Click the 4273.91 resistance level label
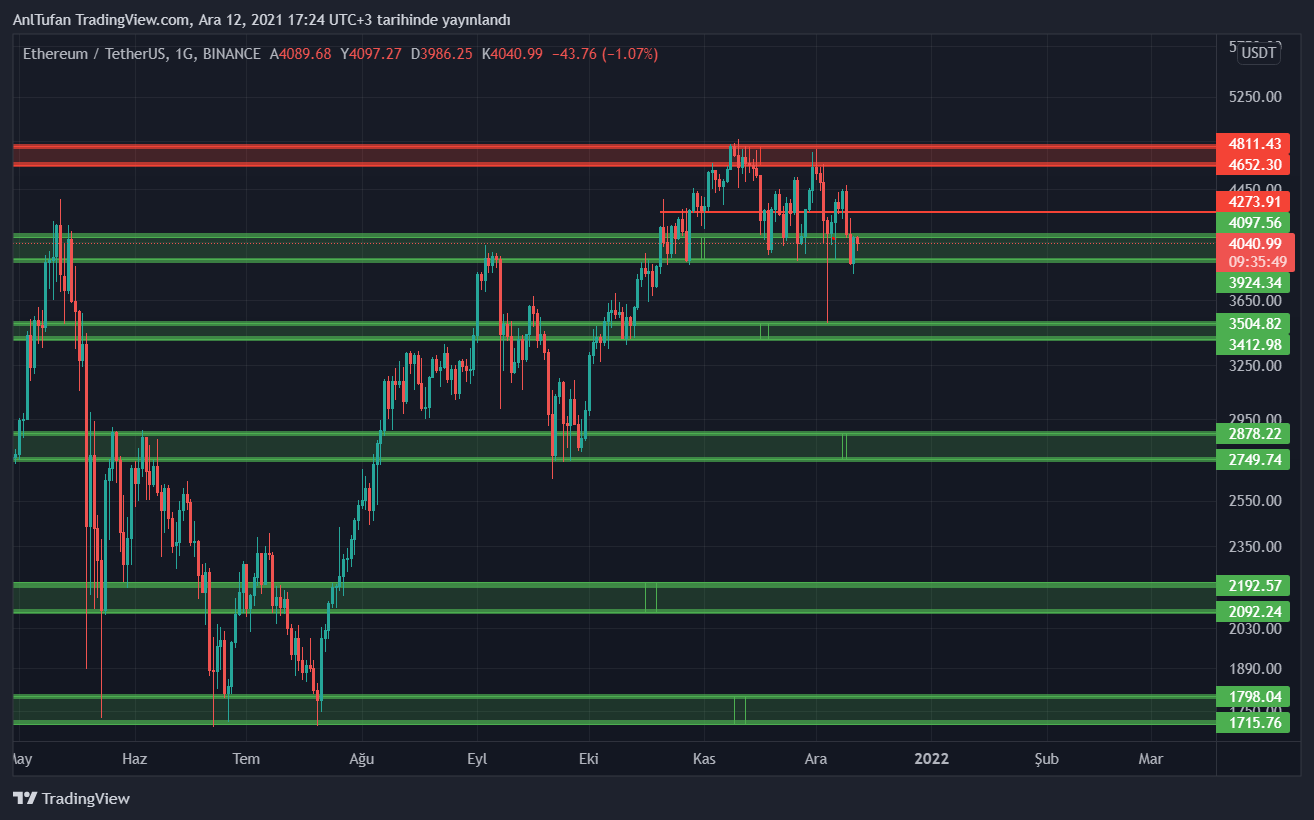 coord(1252,201)
